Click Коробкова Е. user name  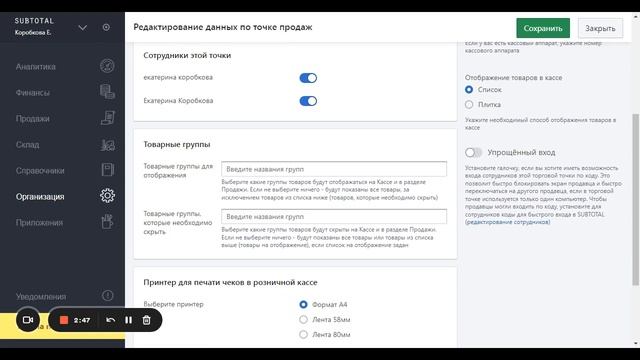tap(33, 33)
